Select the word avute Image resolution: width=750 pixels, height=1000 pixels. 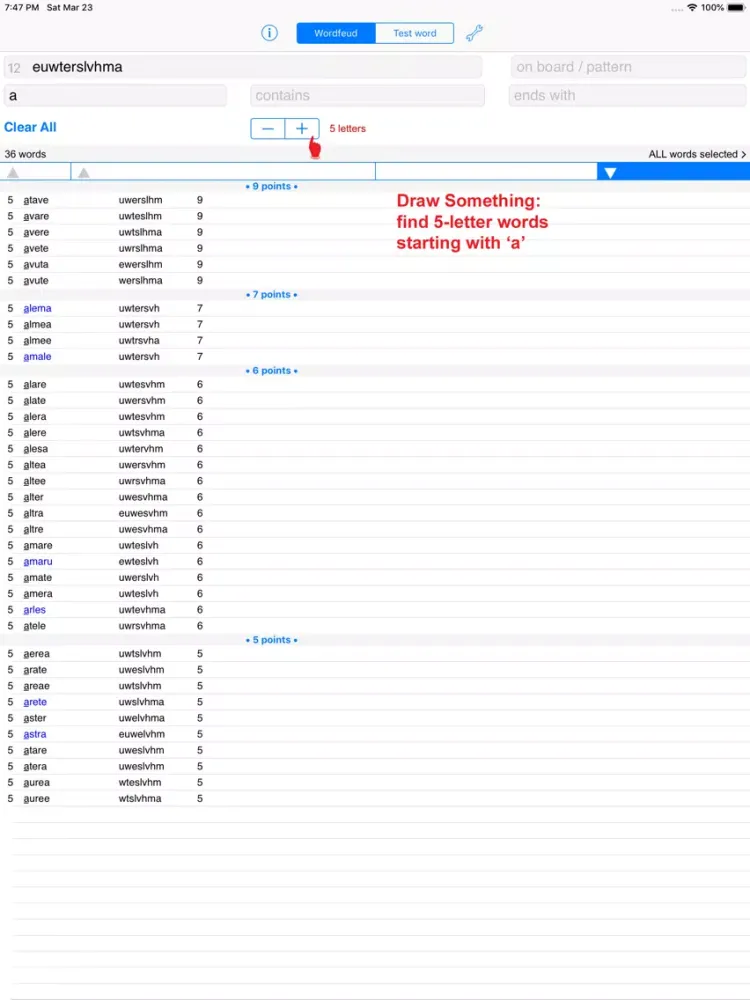coord(36,281)
